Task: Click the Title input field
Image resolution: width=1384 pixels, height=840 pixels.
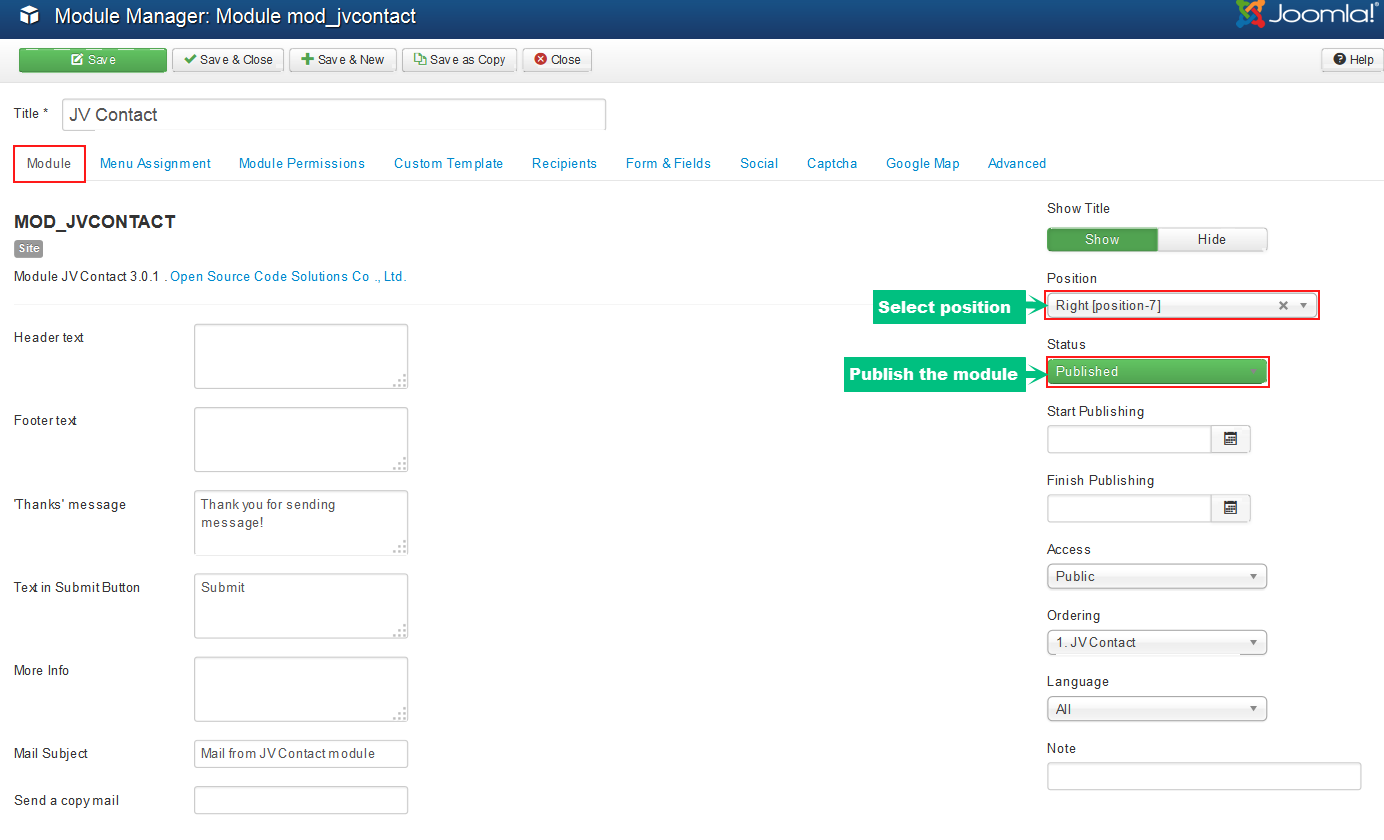Action: tap(334, 114)
